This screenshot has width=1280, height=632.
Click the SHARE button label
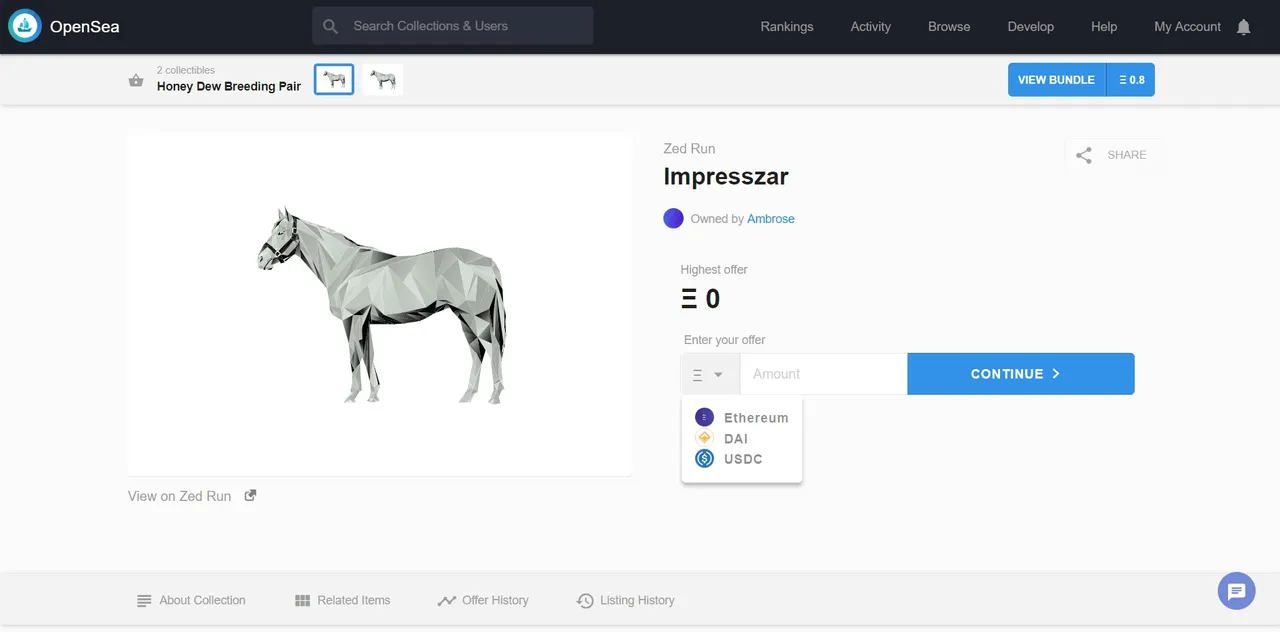click(x=1127, y=155)
